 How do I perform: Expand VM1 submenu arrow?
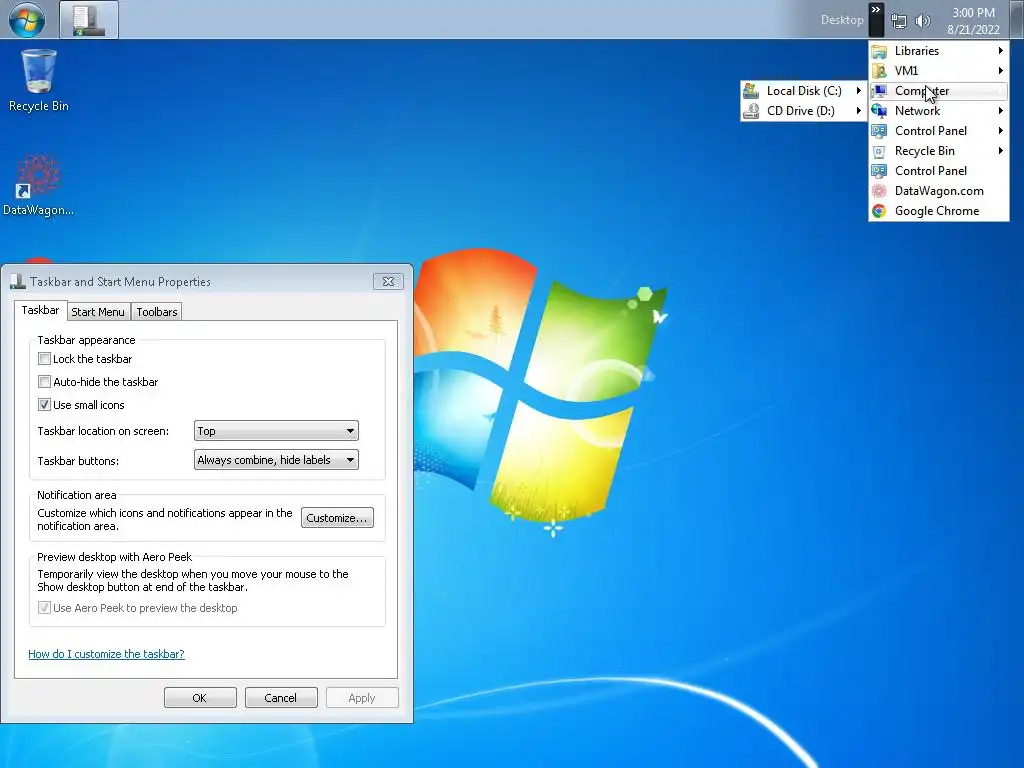(1000, 71)
